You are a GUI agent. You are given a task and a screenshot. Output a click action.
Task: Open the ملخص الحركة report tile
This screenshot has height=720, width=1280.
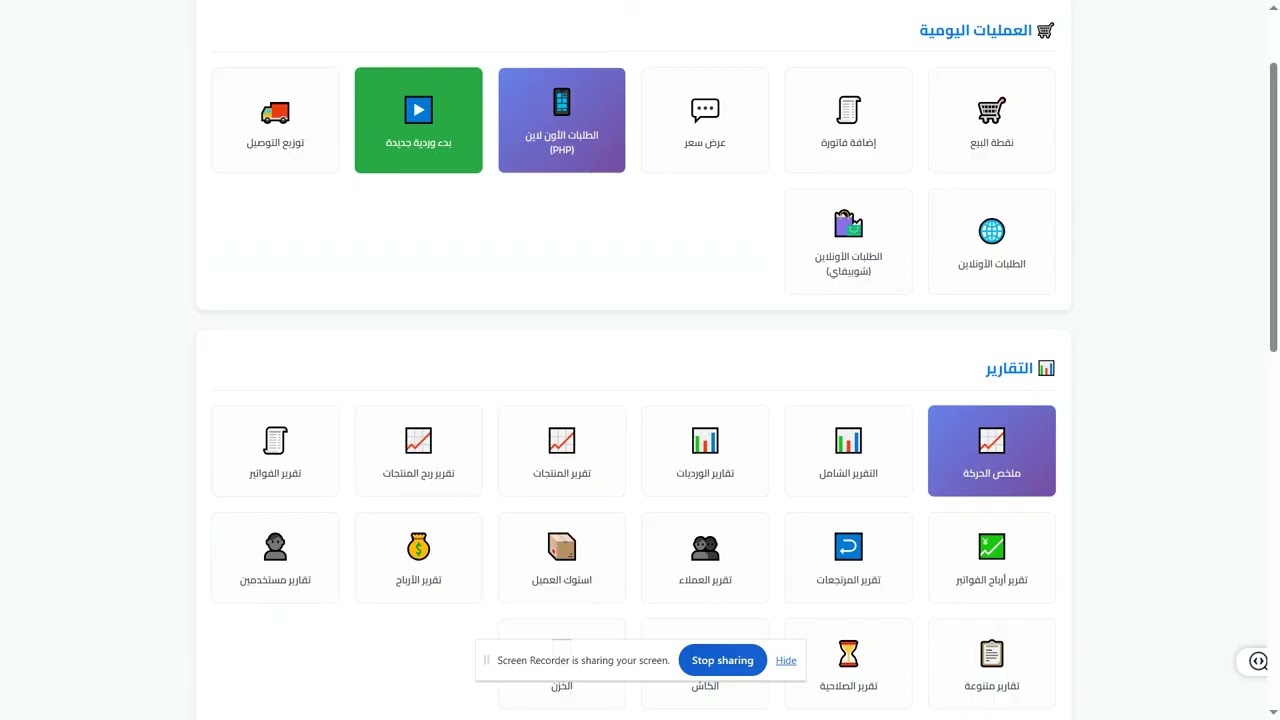[992, 451]
